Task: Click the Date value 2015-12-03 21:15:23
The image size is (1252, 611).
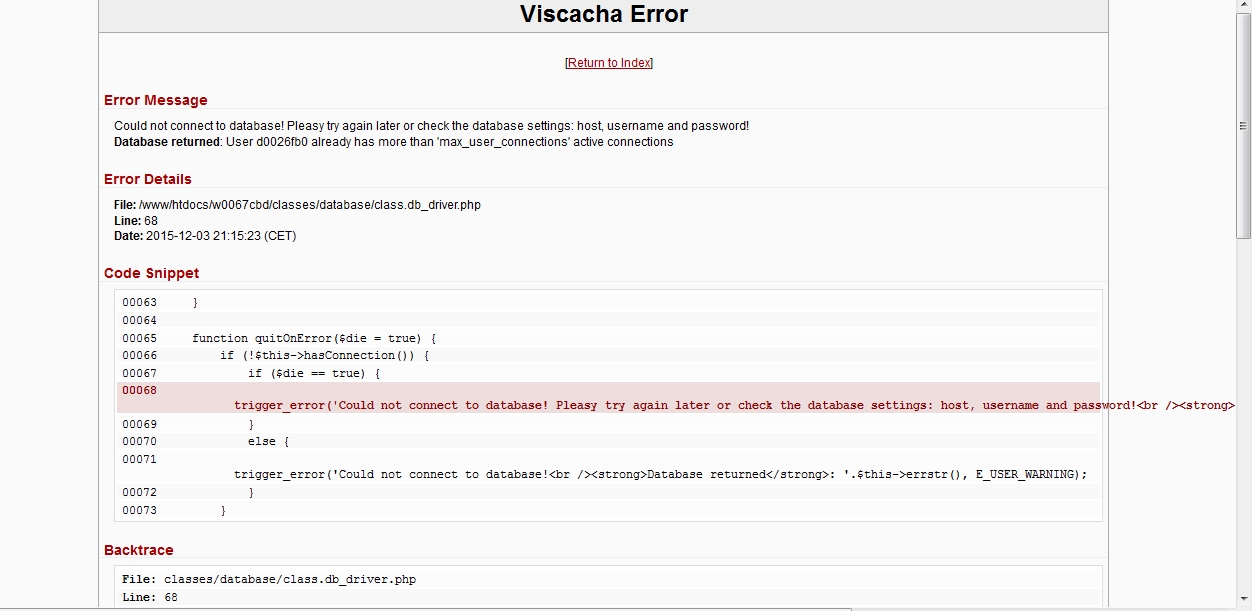Action: (x=220, y=236)
